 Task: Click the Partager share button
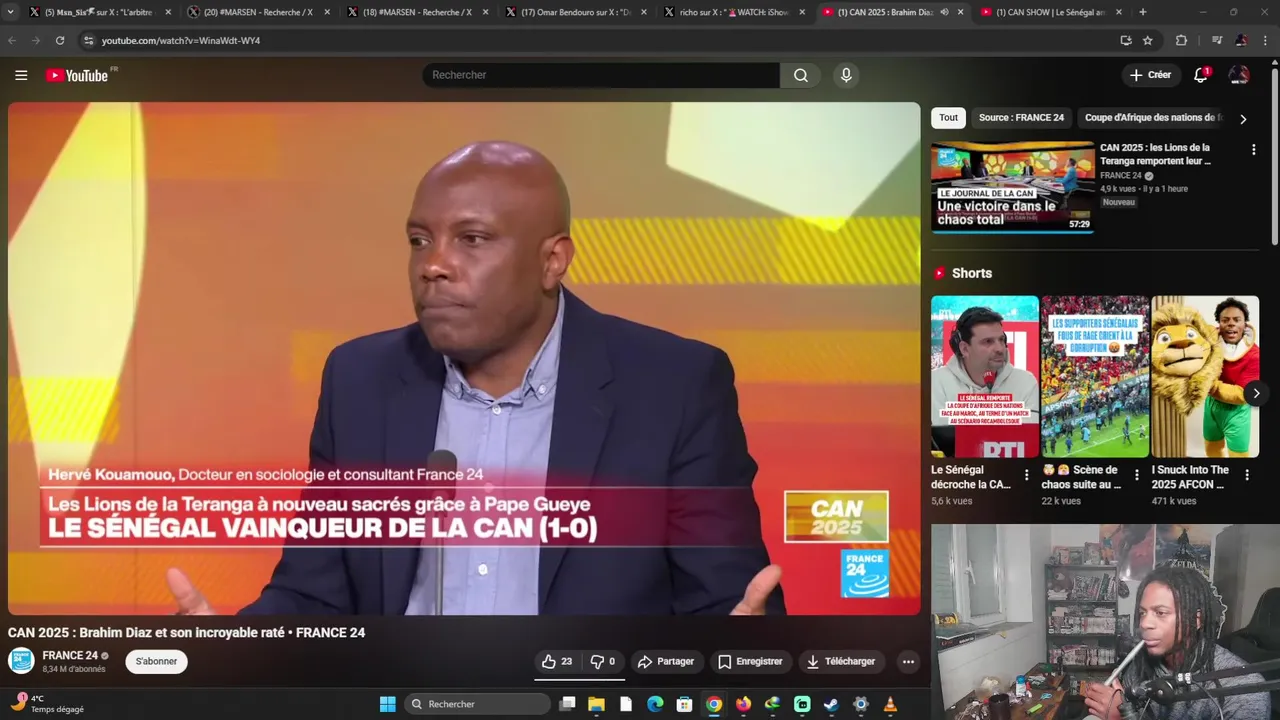pyautogui.click(x=666, y=661)
